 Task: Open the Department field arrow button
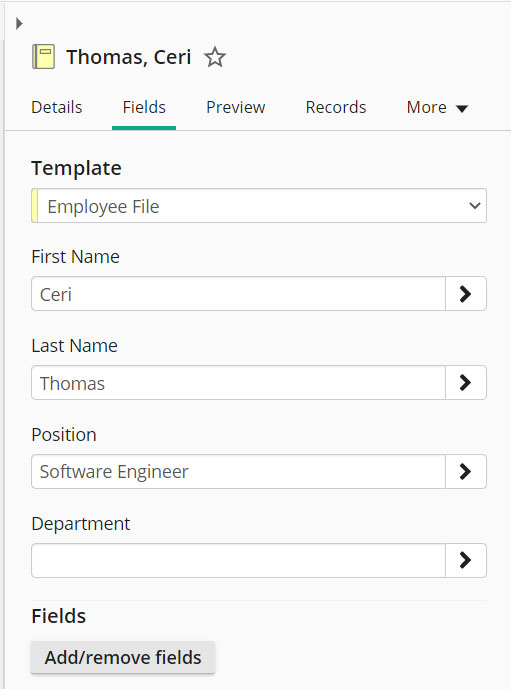(466, 560)
